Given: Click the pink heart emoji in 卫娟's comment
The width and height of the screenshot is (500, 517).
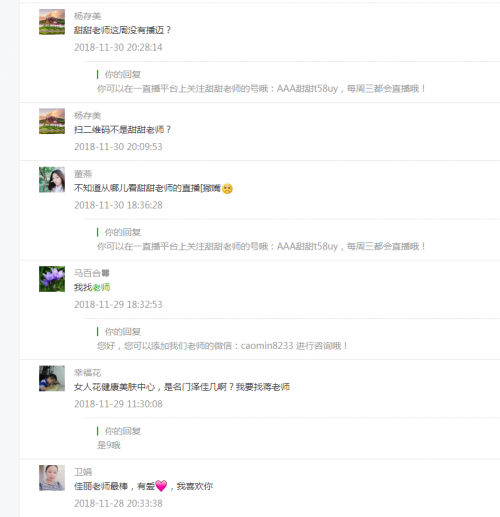Looking at the screenshot, I should pos(161,486).
